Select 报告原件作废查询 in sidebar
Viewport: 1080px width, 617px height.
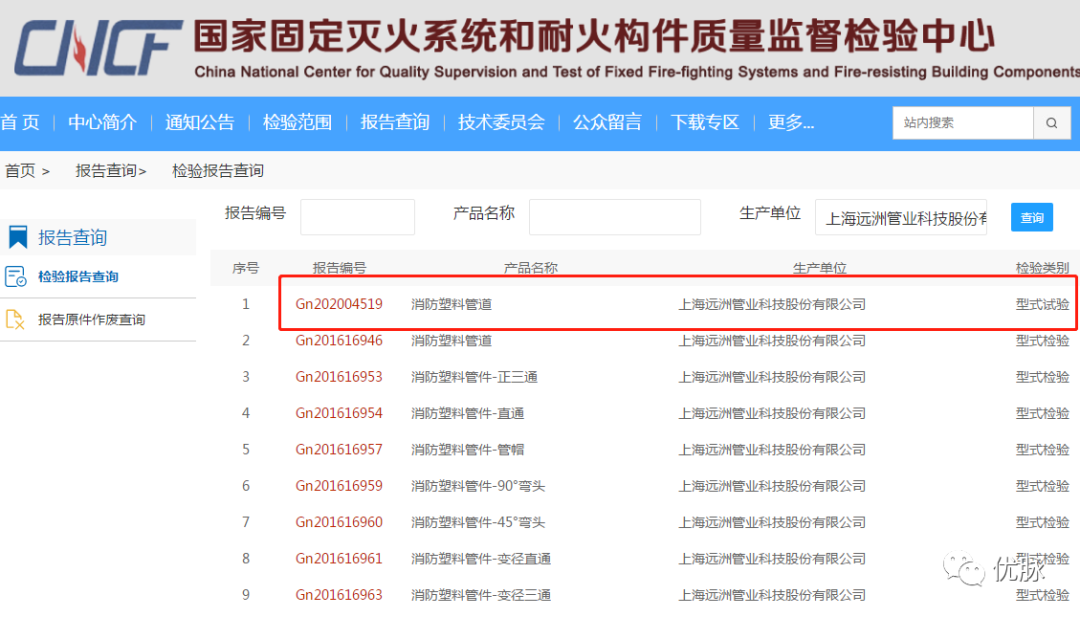[x=91, y=320]
